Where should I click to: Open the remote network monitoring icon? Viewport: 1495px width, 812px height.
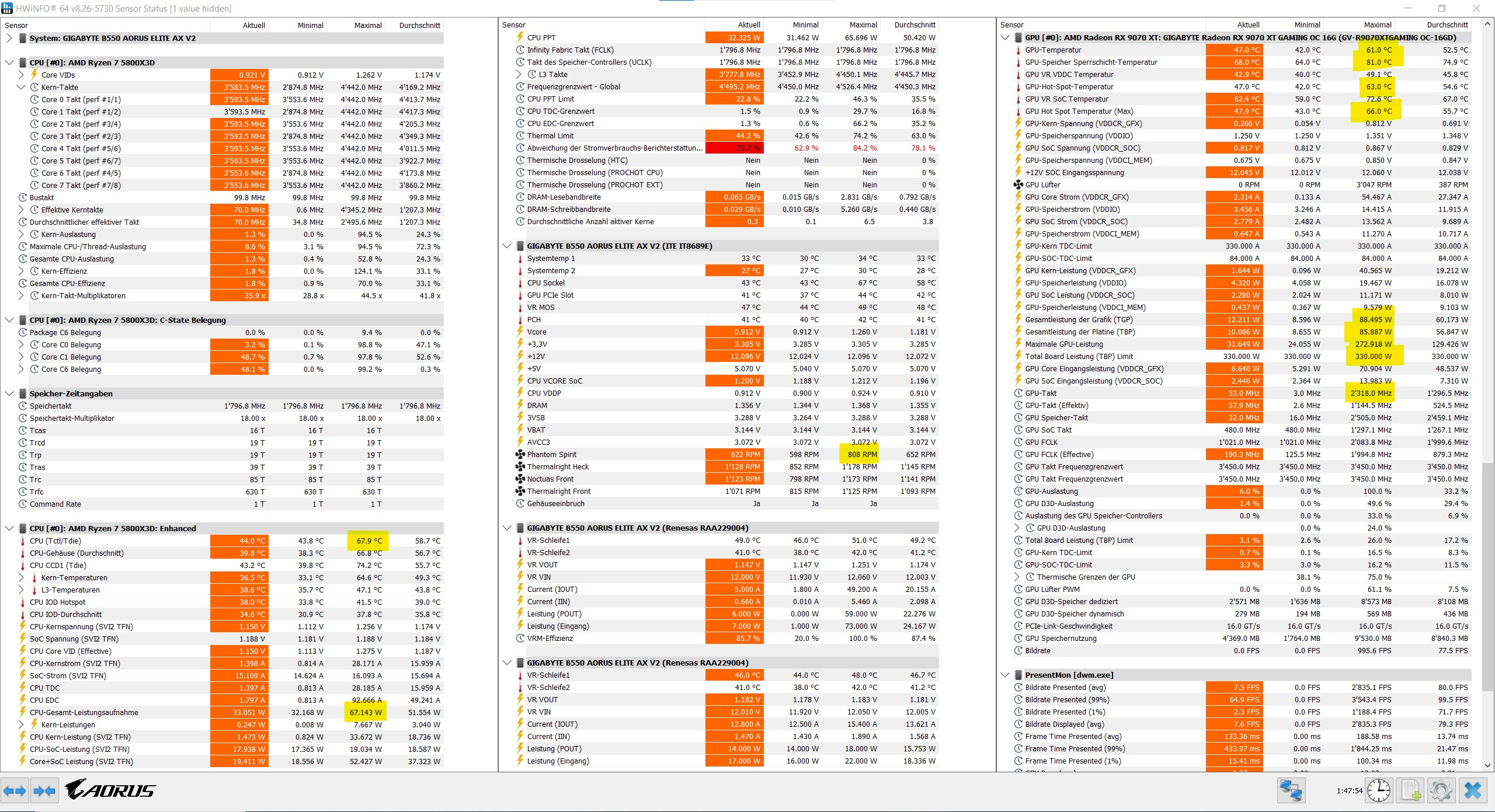1290,791
